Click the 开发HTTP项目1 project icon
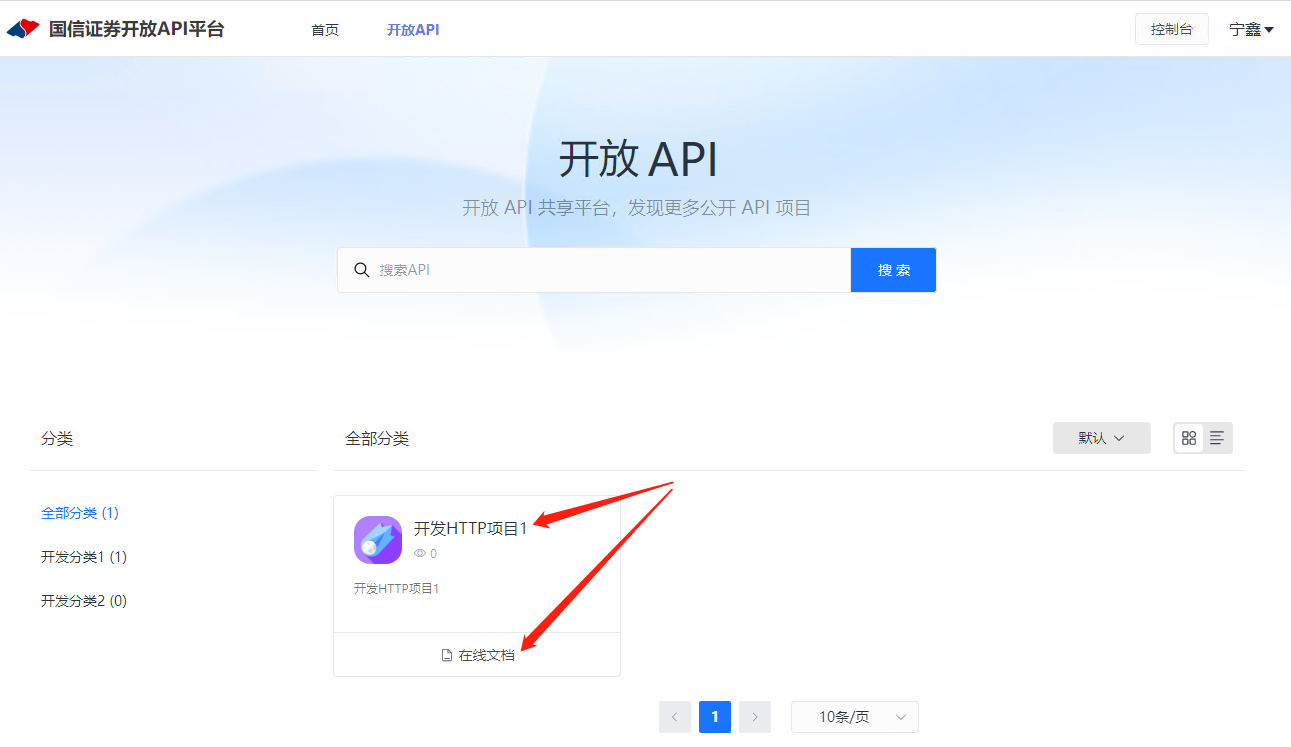Screen dimensions: 1291x747 378,540
